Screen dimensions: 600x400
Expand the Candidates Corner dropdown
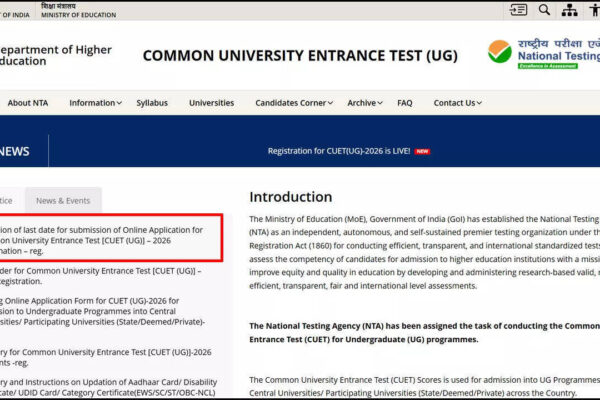coord(294,103)
